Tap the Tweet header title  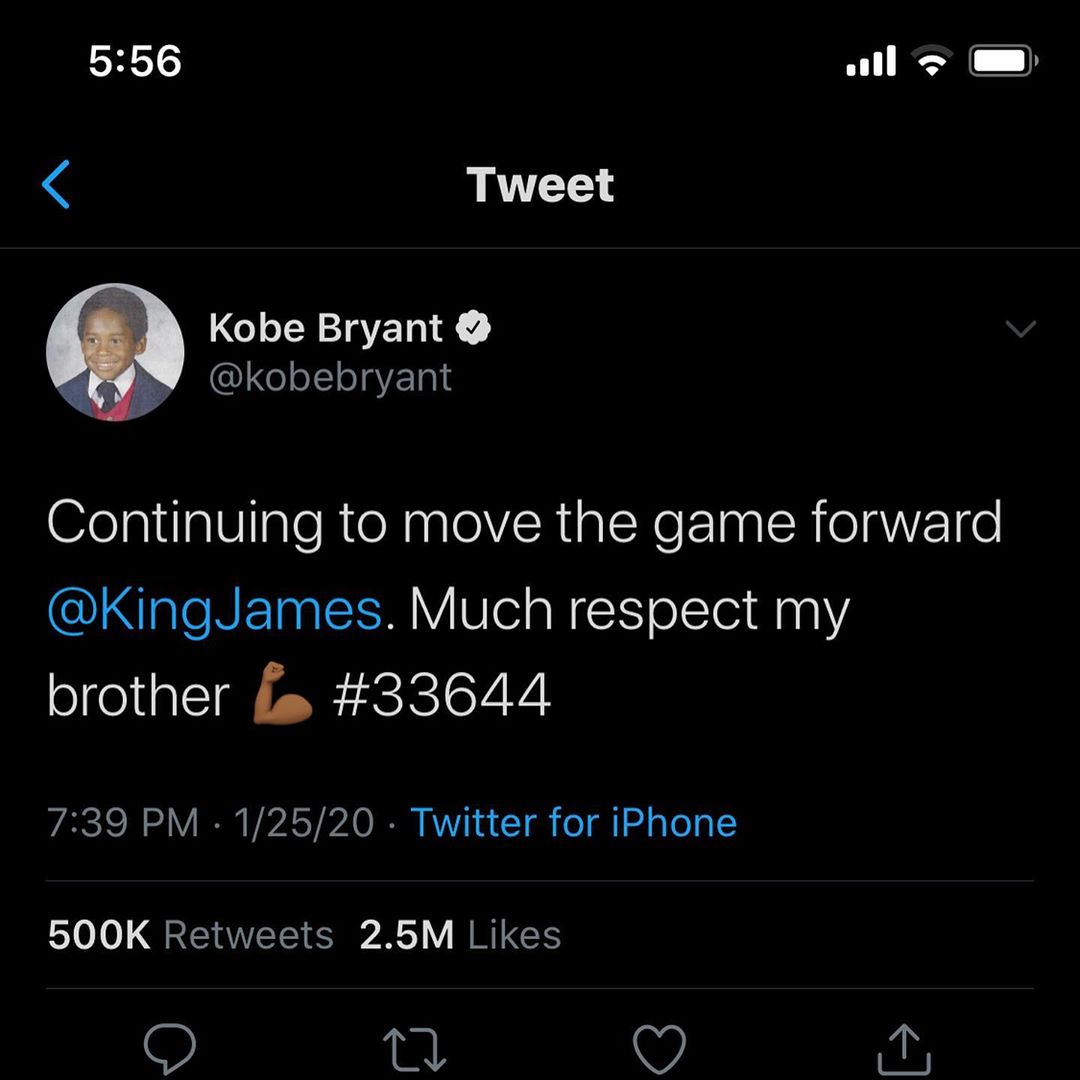(540, 185)
